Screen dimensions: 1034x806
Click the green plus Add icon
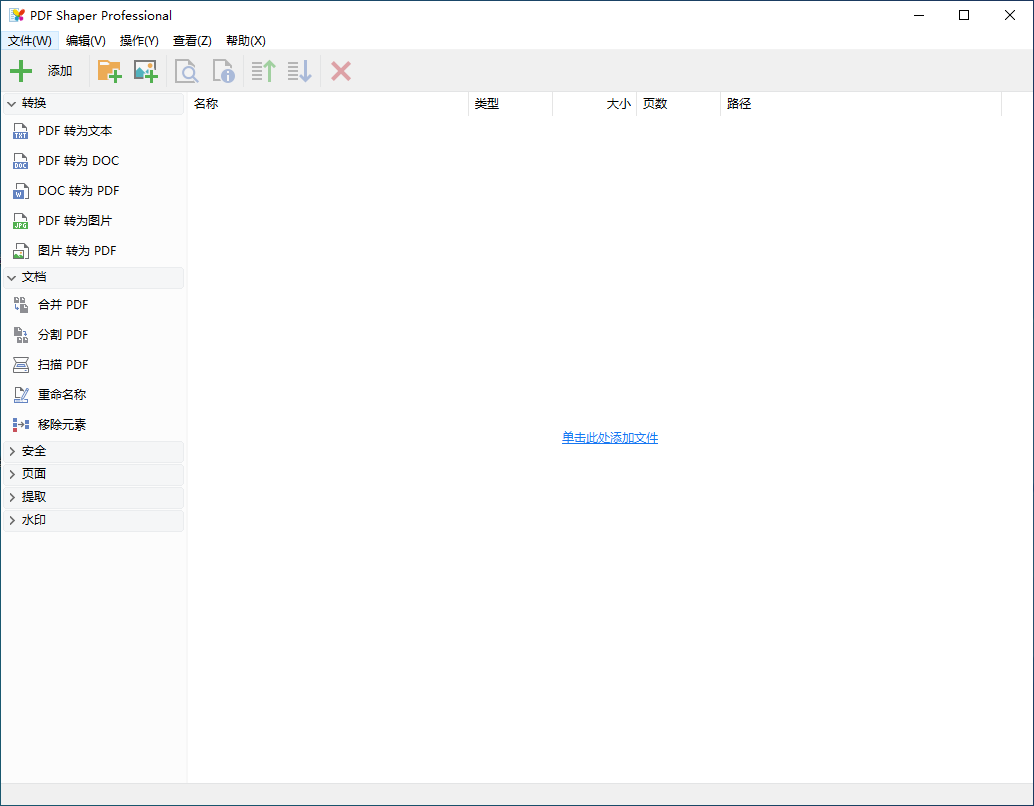[21, 71]
